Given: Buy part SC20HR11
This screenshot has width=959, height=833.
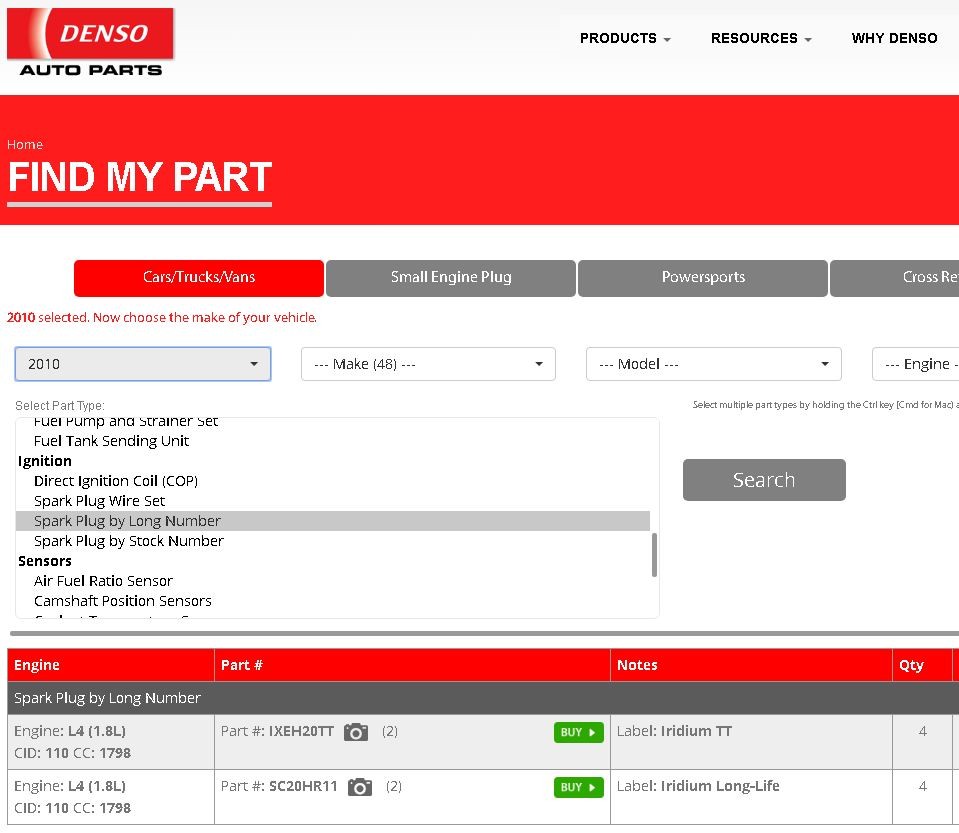Looking at the screenshot, I should [x=579, y=787].
